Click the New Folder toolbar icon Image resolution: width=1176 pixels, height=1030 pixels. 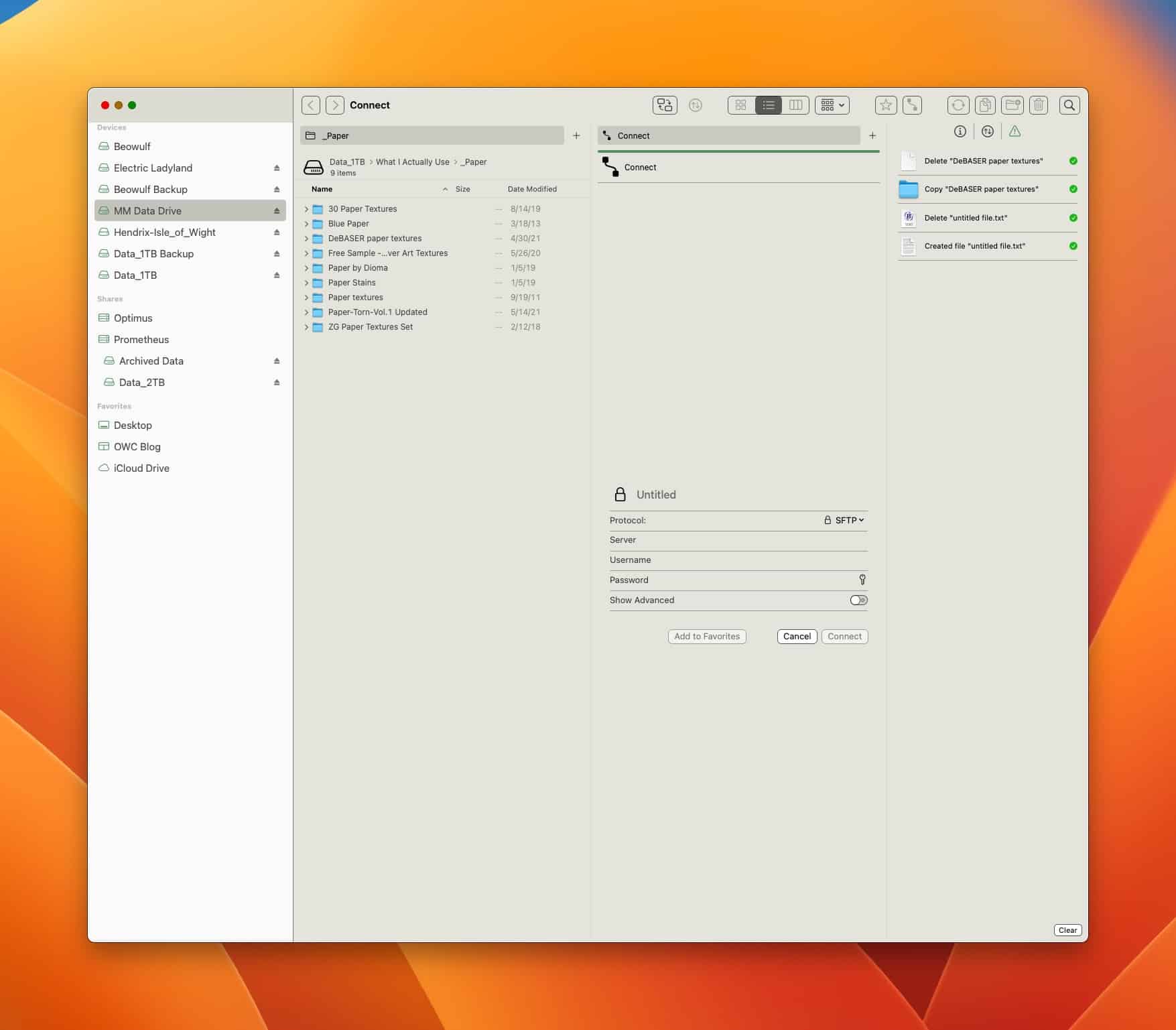tap(1012, 105)
